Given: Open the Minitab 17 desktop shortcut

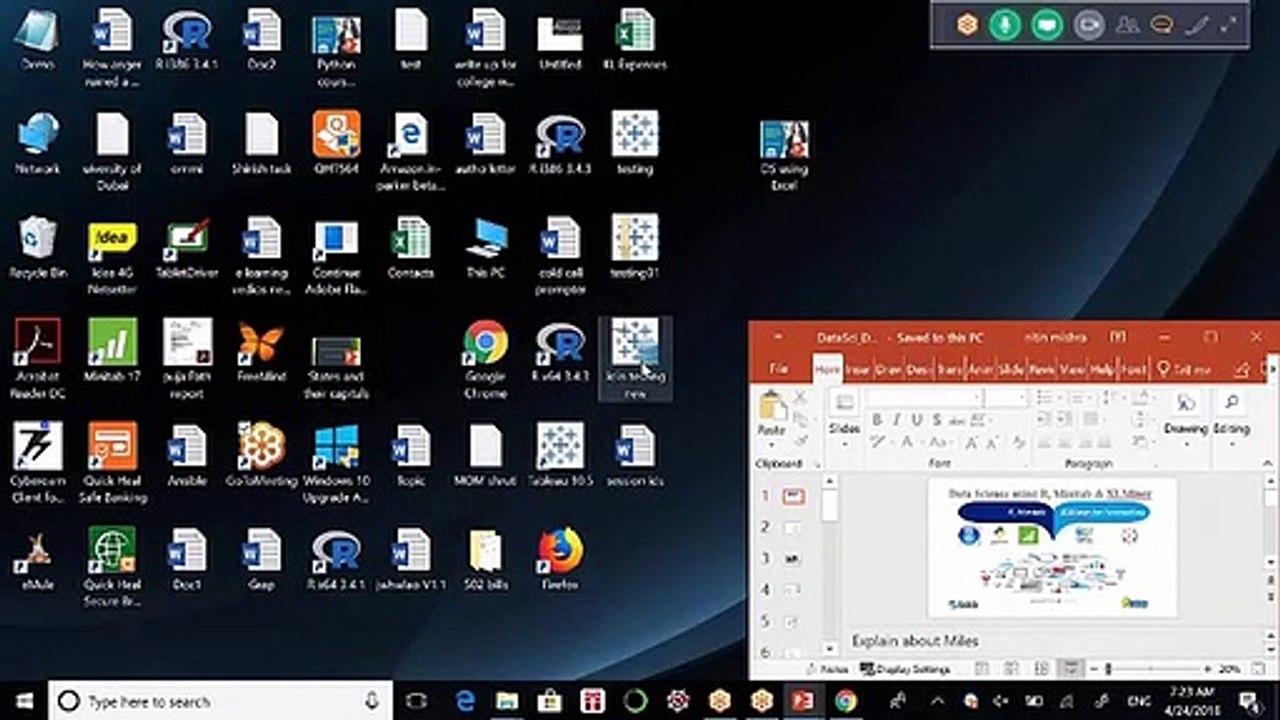Looking at the screenshot, I should click(113, 350).
